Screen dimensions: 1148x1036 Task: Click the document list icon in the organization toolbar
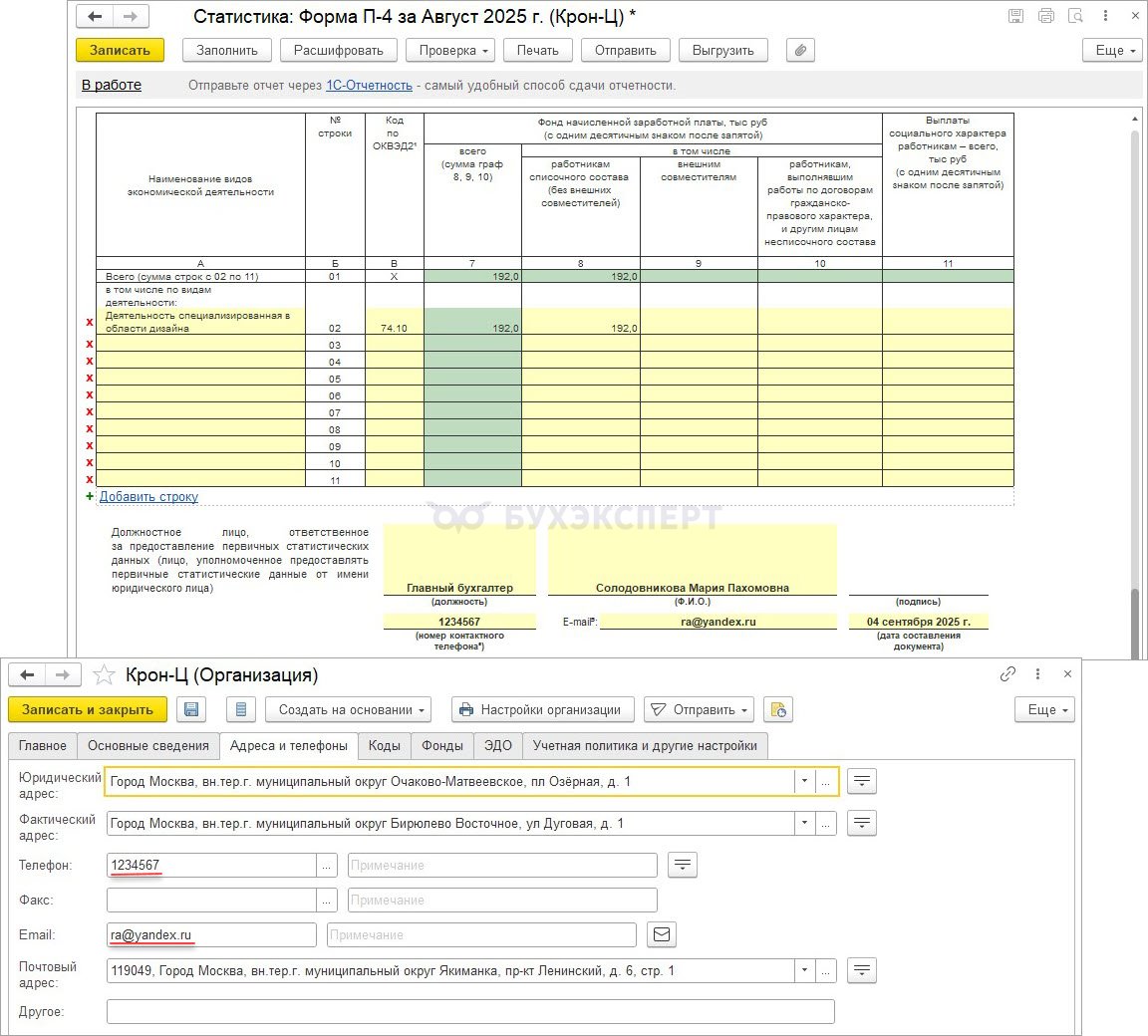coord(241,709)
